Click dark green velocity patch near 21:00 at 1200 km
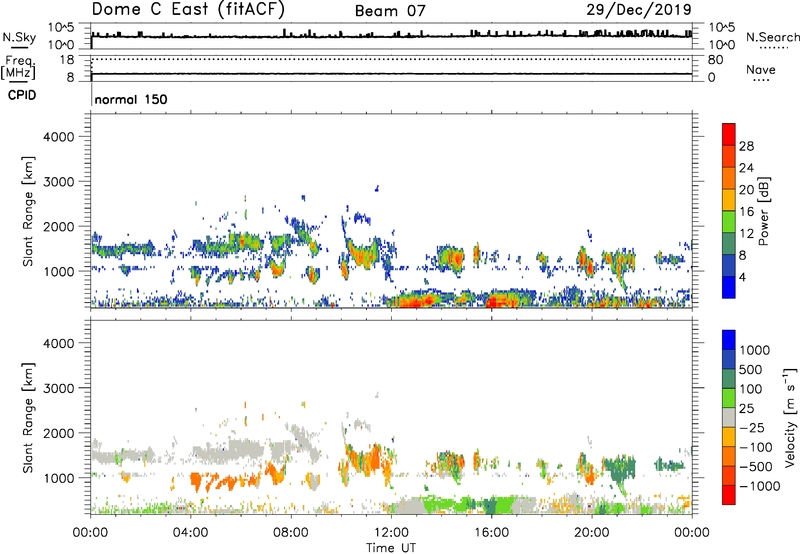 click(621, 467)
